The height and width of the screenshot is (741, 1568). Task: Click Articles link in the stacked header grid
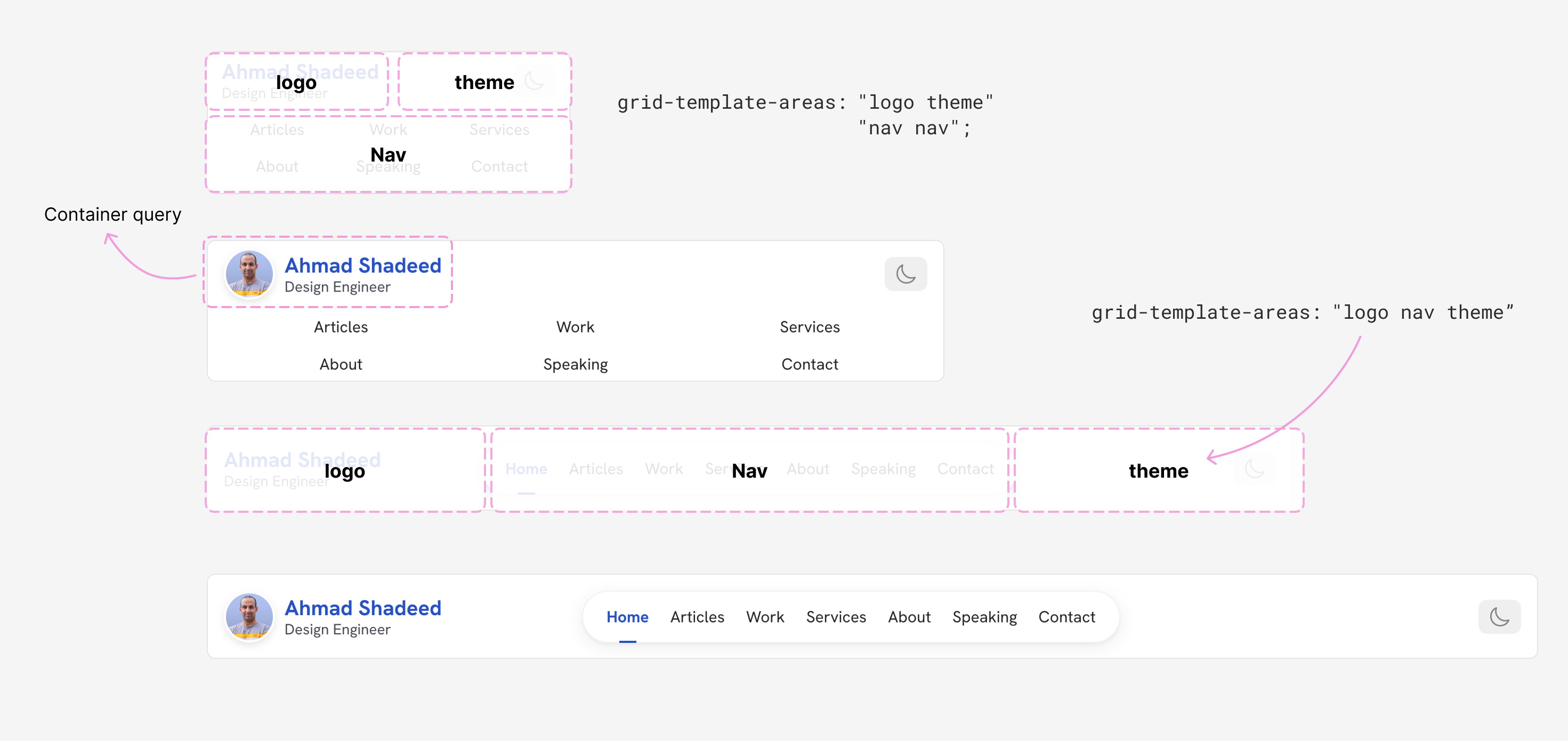tap(341, 327)
